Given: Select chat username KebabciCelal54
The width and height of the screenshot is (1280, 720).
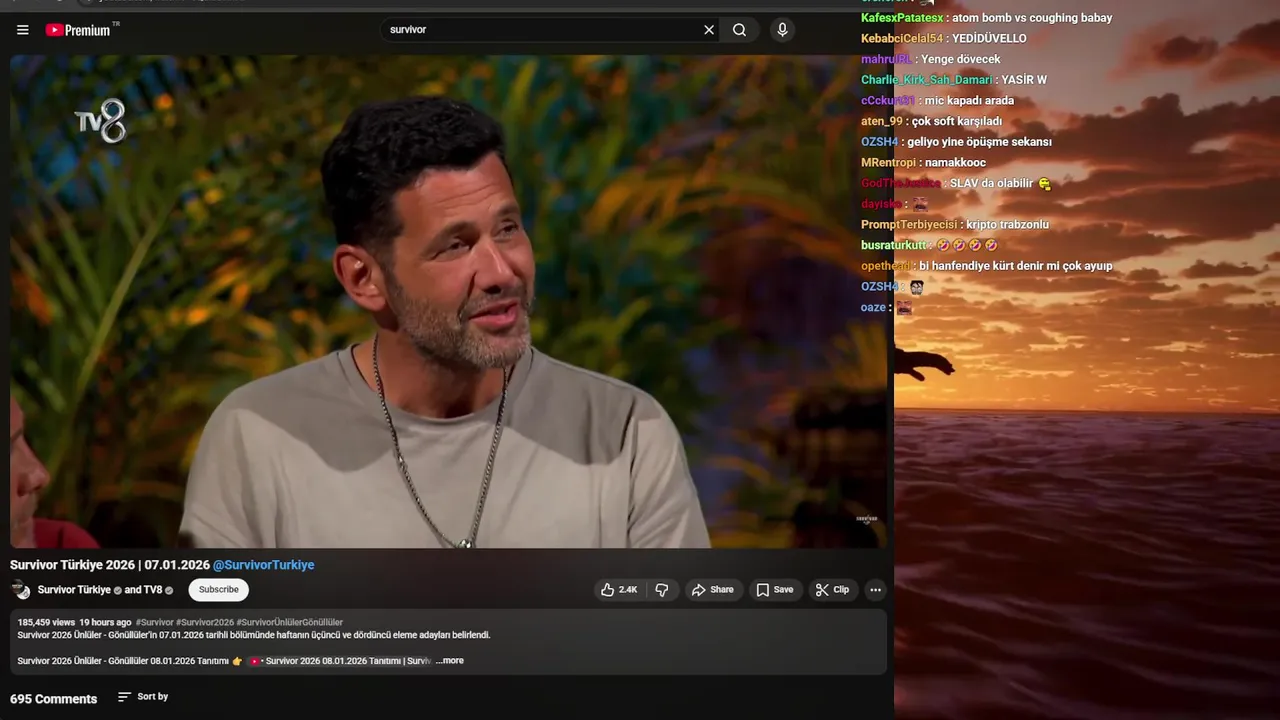Looking at the screenshot, I should coord(902,39).
